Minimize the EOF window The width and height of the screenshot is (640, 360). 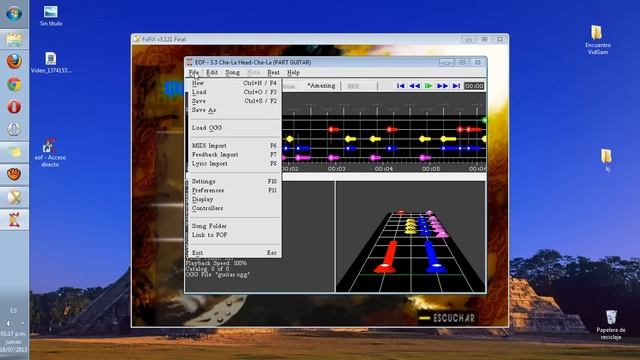447,62
